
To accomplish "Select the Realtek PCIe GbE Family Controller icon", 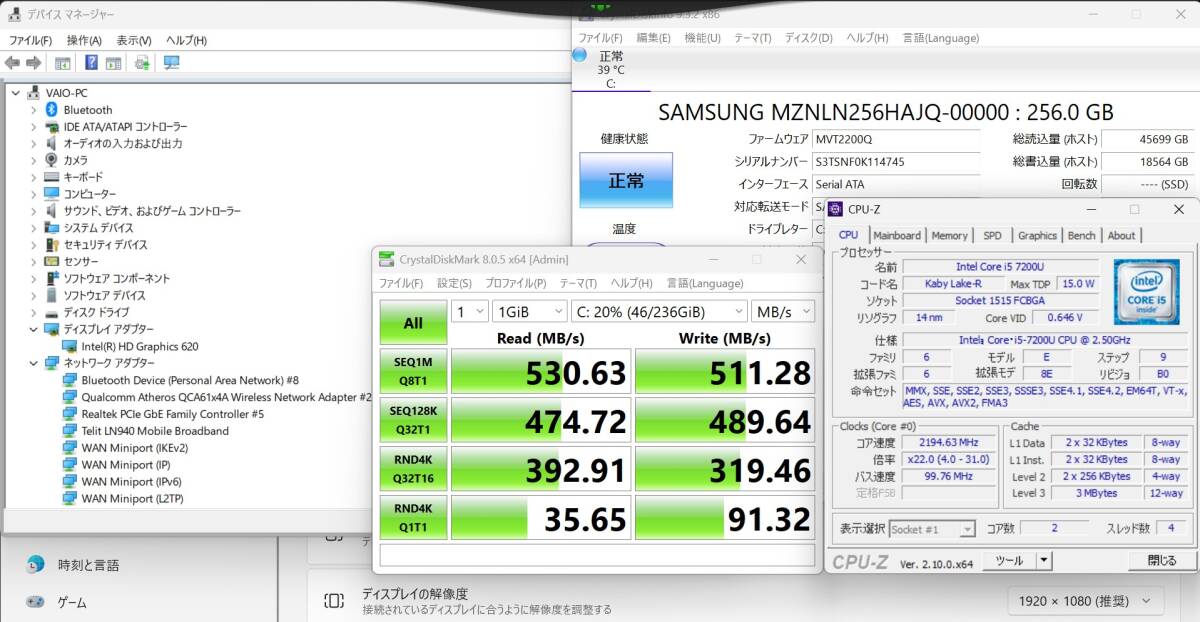I will pyautogui.click(x=70, y=414).
